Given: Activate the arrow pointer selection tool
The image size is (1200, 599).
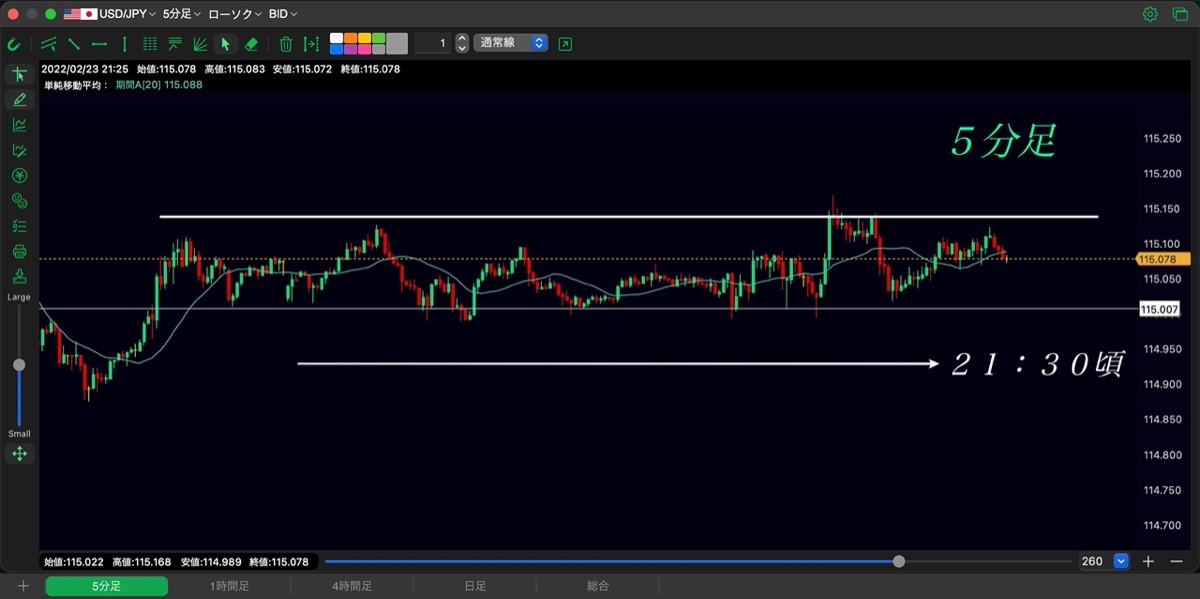Looking at the screenshot, I should [x=225, y=44].
